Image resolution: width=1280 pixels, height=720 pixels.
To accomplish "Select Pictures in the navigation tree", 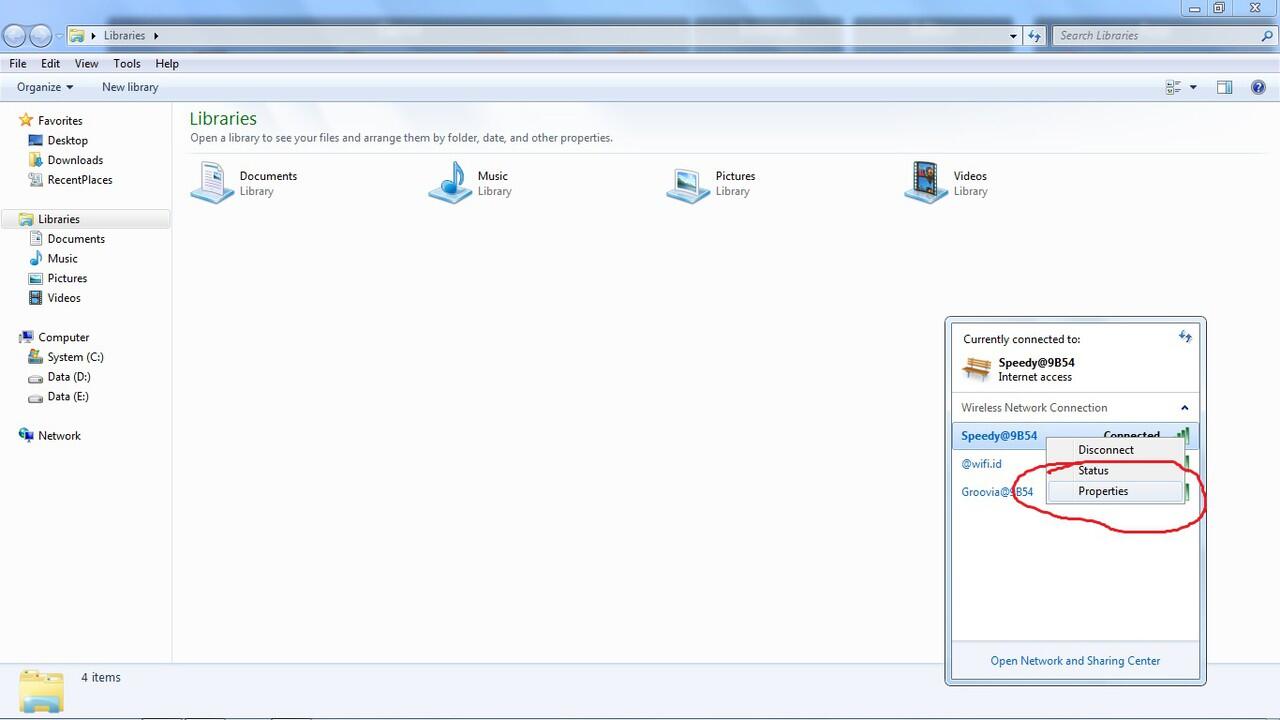I will (x=67, y=278).
